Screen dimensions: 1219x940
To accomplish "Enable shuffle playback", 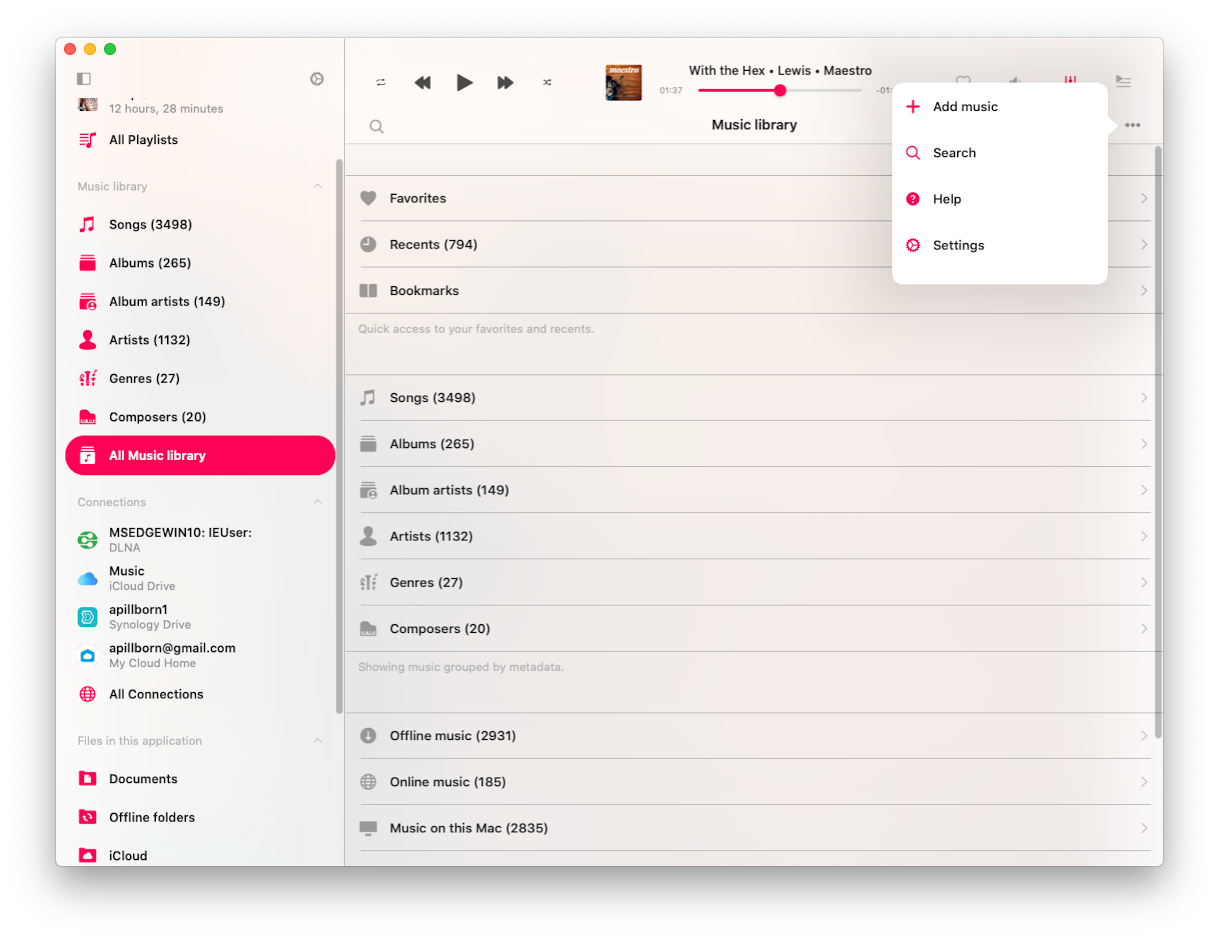I will tap(546, 82).
